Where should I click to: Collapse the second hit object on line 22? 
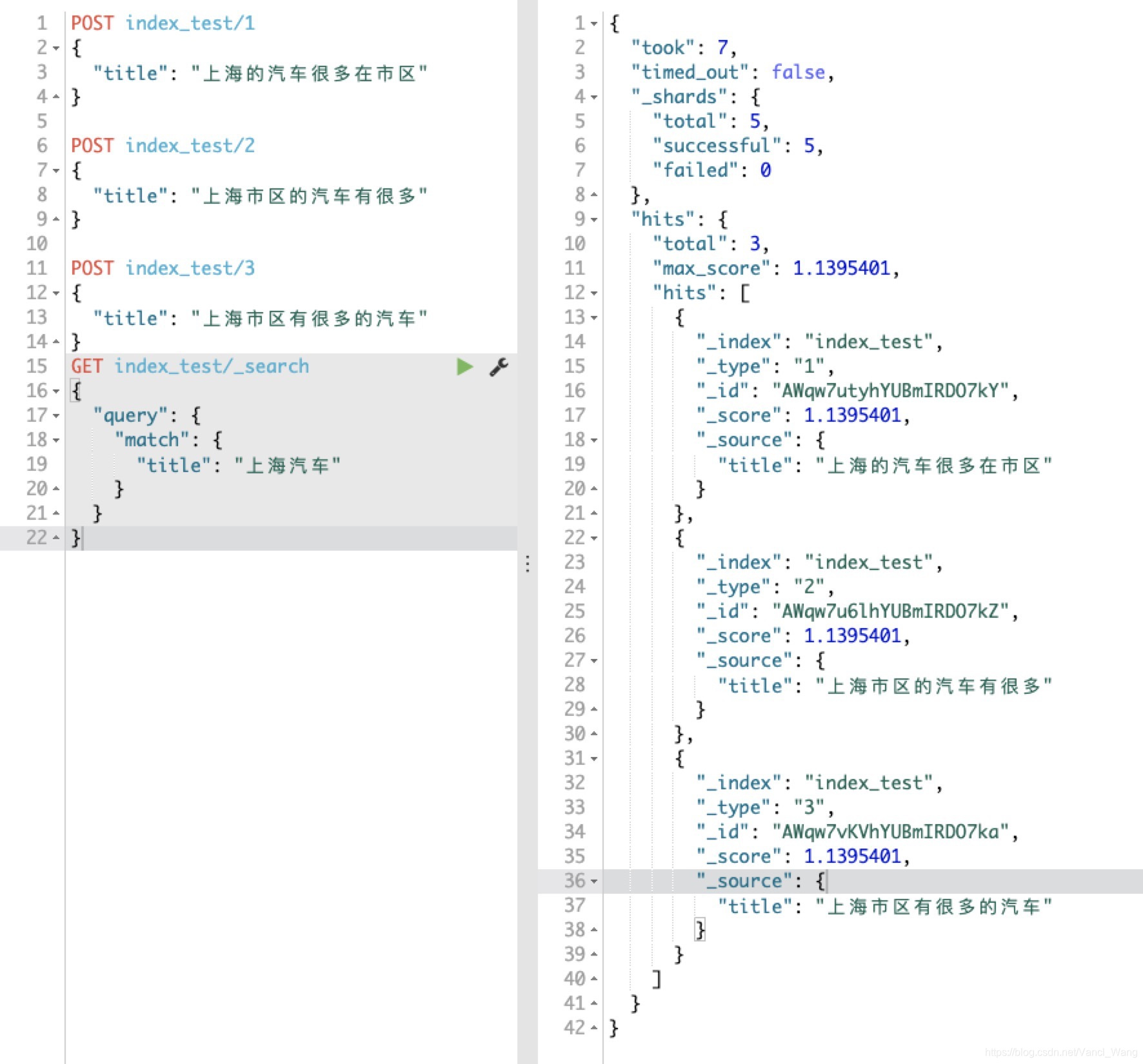click(x=594, y=538)
